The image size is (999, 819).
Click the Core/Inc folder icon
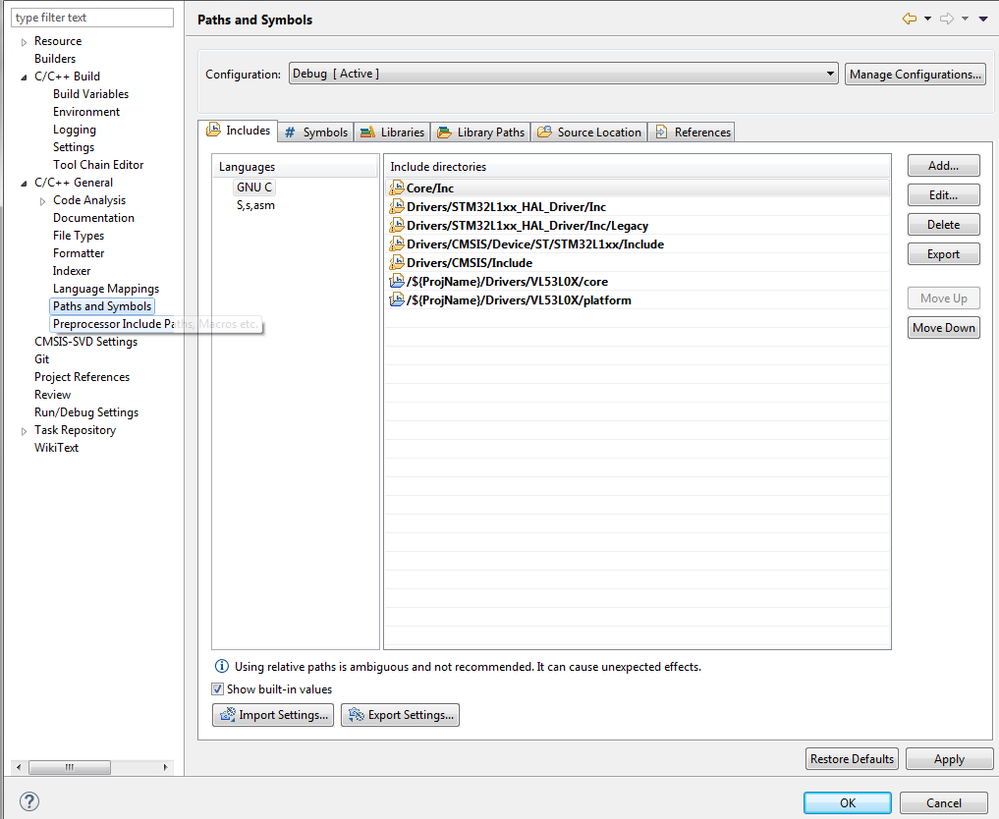pos(396,187)
